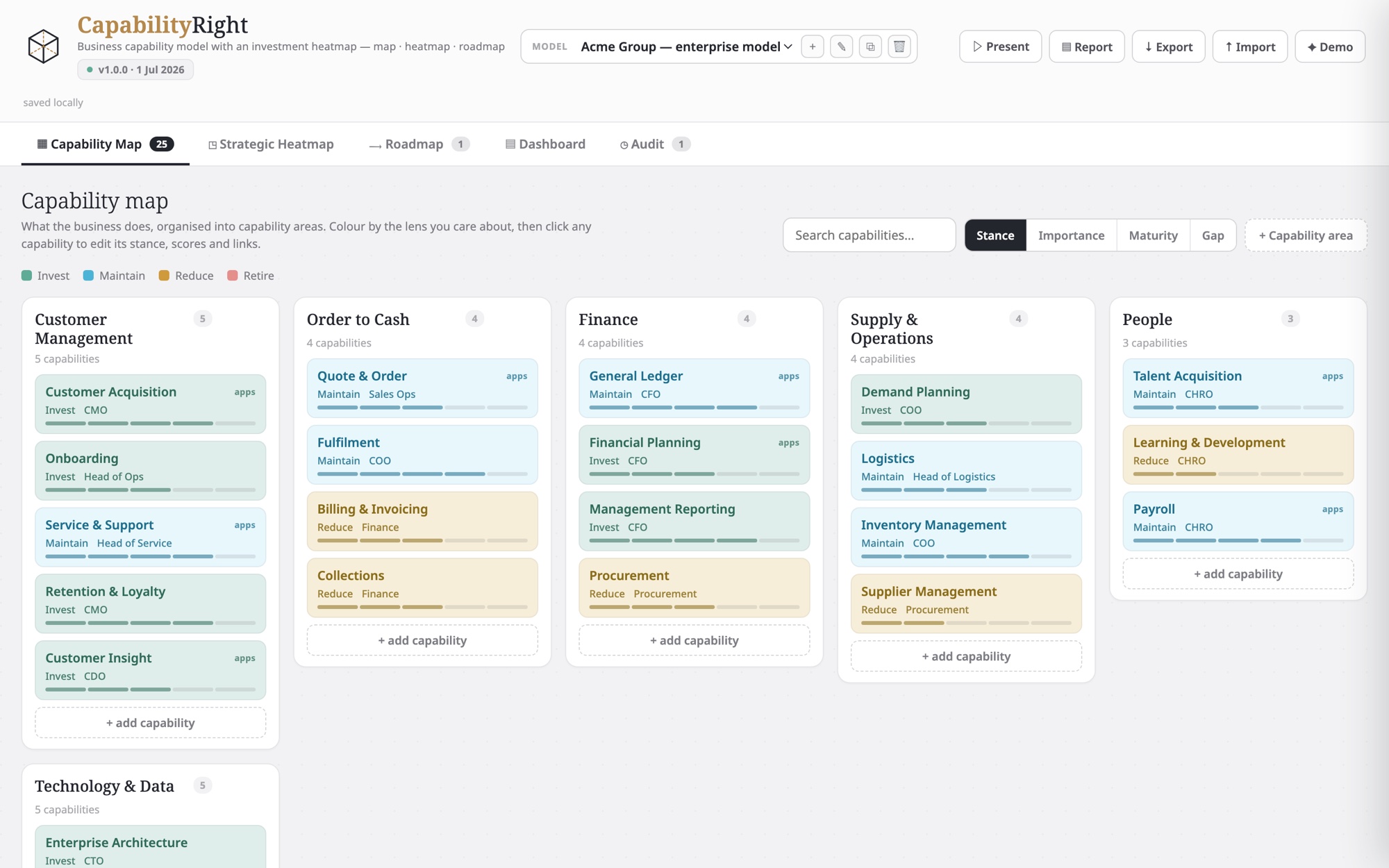1389x868 pixels.
Task: Add a new Capability area
Action: [1306, 235]
